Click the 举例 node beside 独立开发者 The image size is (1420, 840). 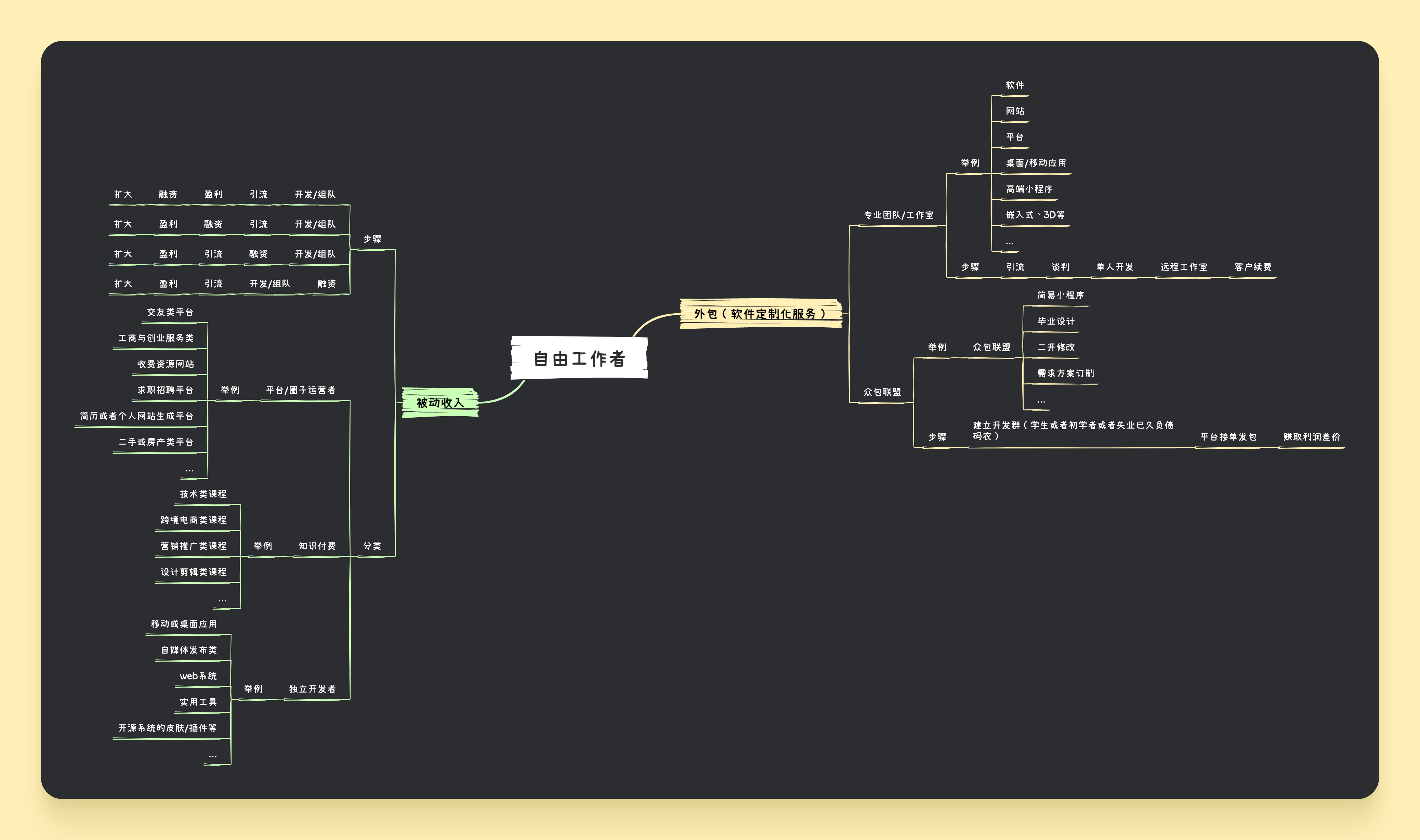pos(253,689)
